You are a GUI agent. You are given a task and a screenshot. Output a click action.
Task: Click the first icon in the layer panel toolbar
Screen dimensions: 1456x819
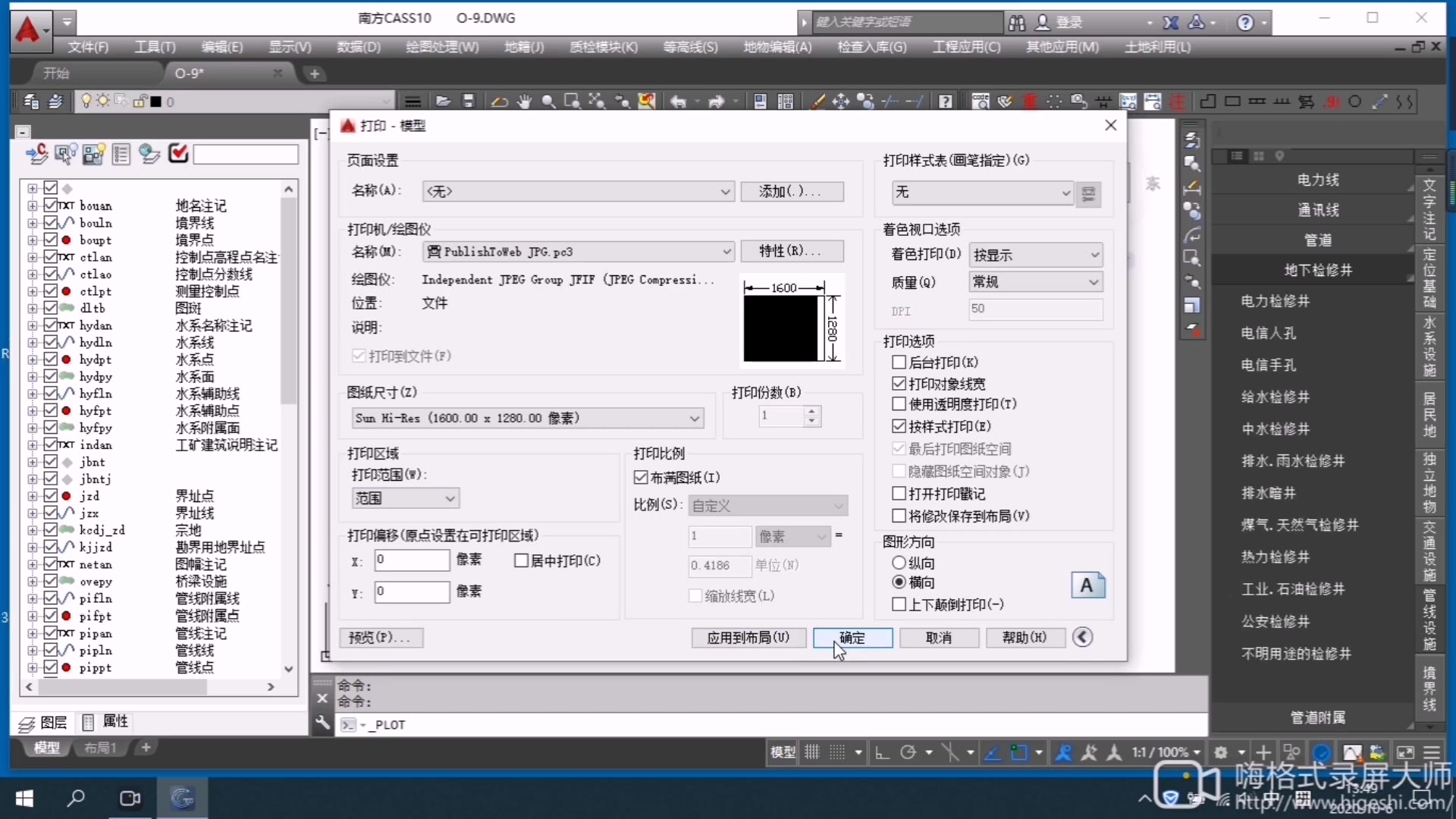pyautogui.click(x=36, y=154)
